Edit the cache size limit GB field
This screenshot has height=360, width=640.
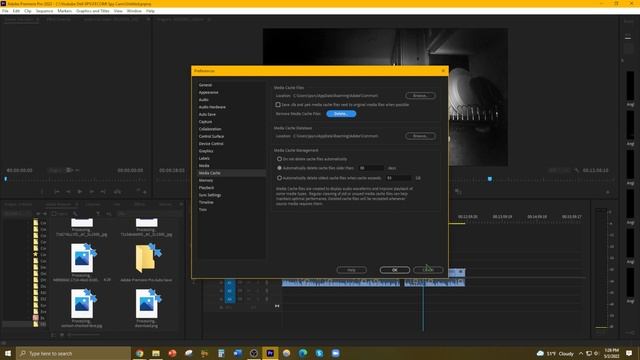click(x=398, y=178)
